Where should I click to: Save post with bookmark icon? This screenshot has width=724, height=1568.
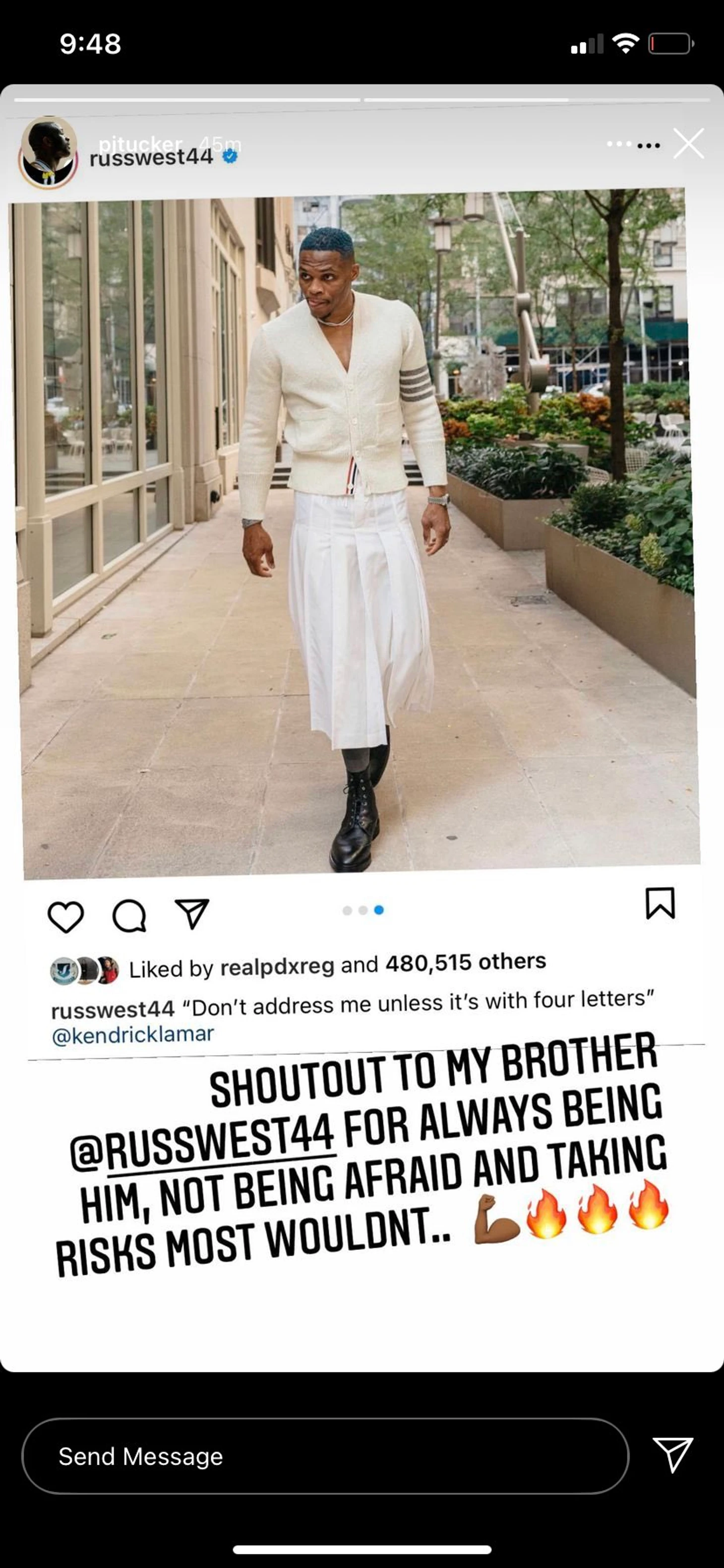click(x=660, y=903)
